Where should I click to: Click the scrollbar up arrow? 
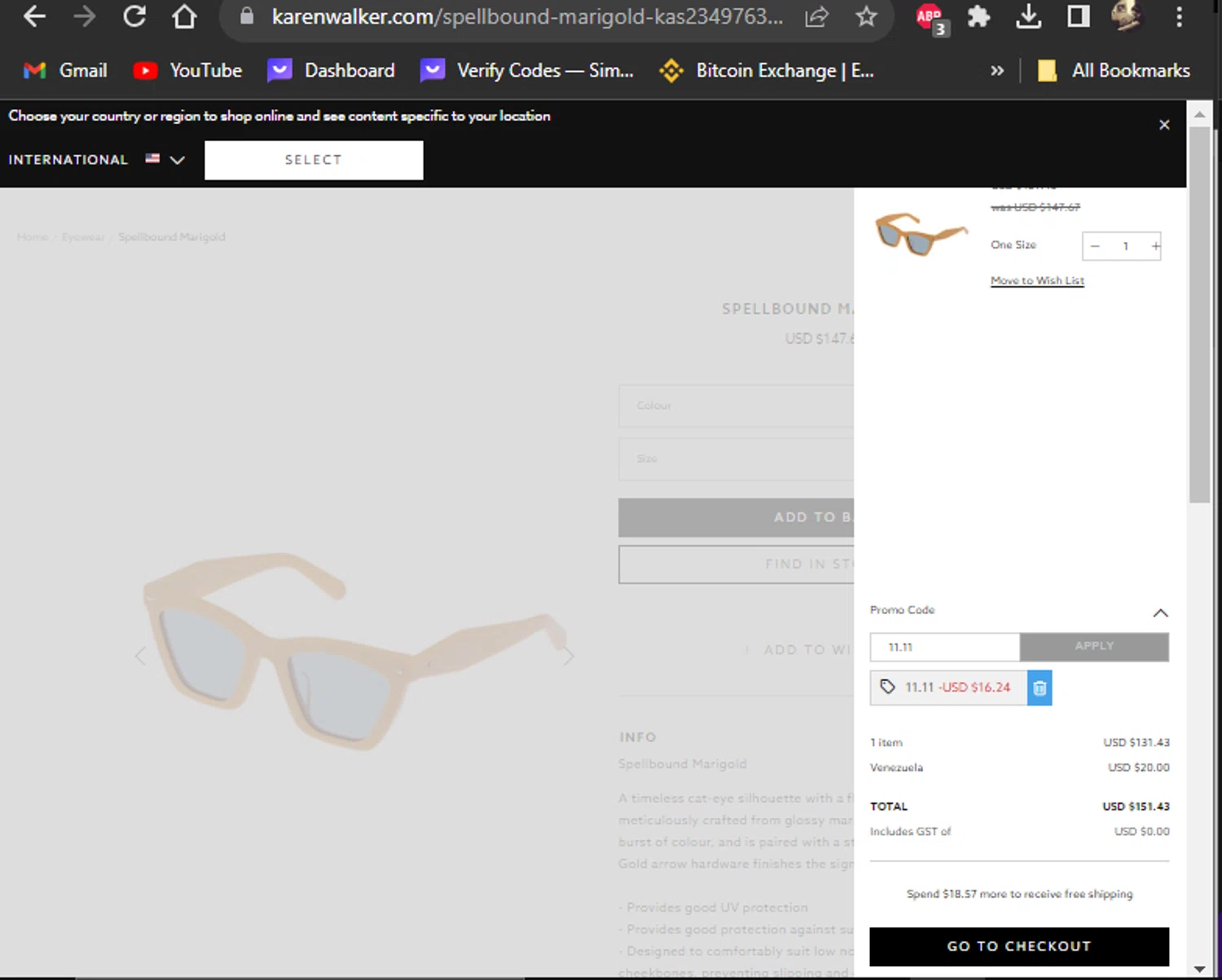pos(1199,114)
